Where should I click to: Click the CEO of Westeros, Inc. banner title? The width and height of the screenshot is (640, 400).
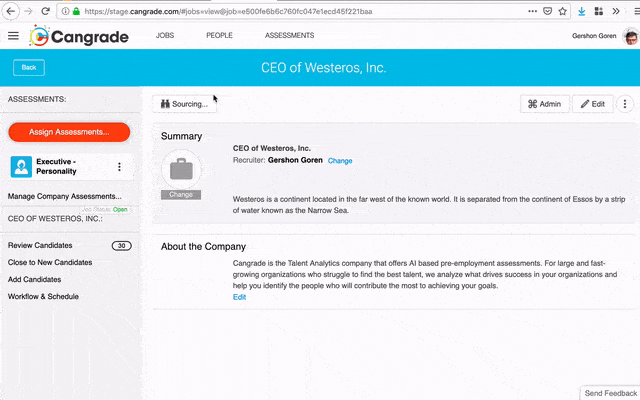324,68
